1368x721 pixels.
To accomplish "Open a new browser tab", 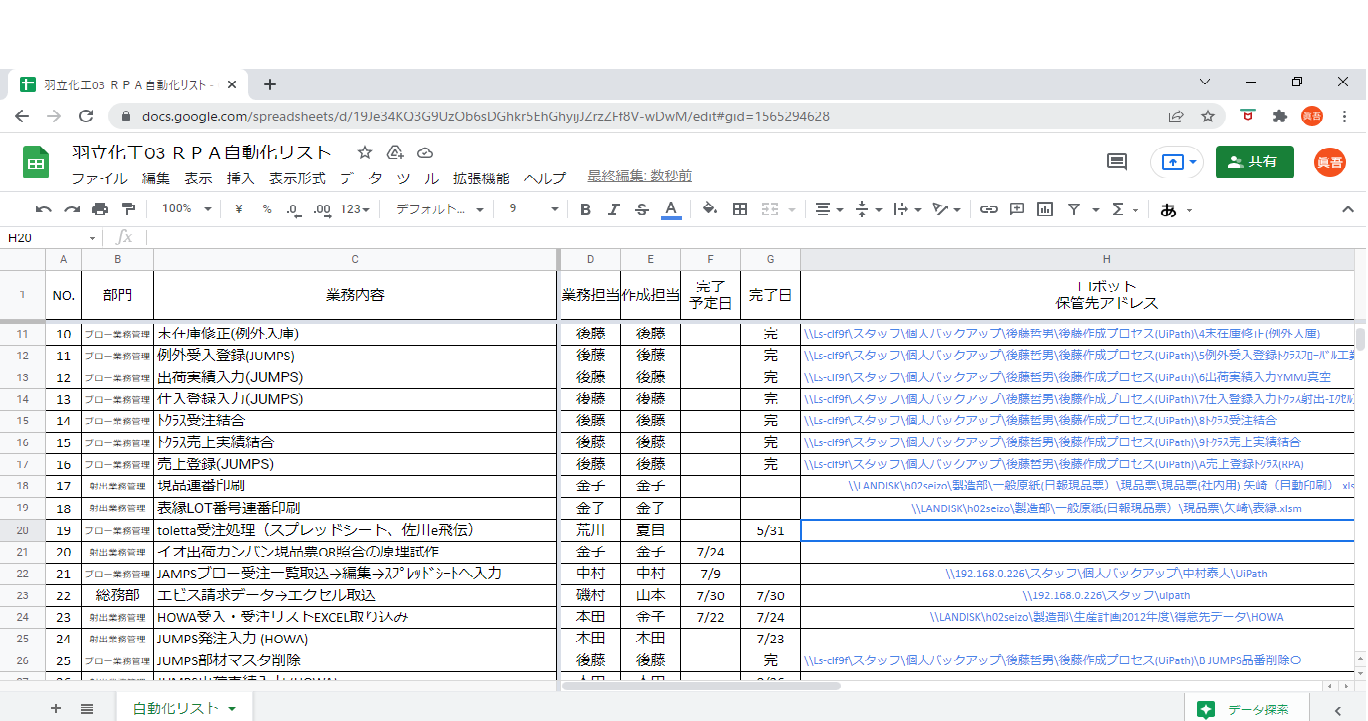I will [269, 84].
